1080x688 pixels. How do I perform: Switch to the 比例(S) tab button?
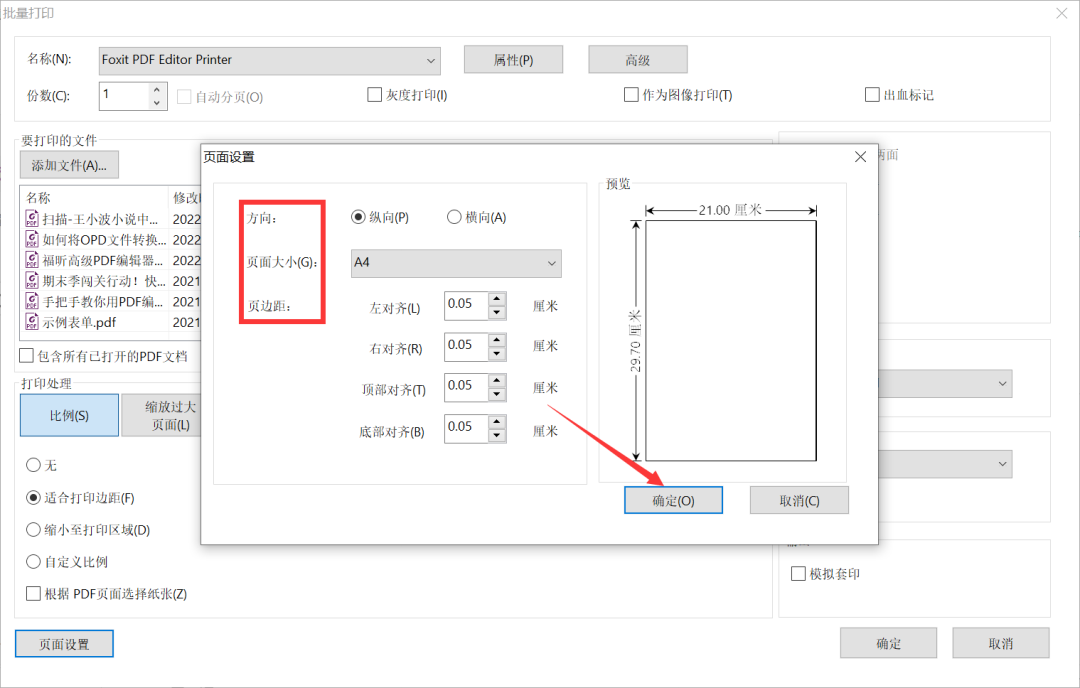click(69, 415)
